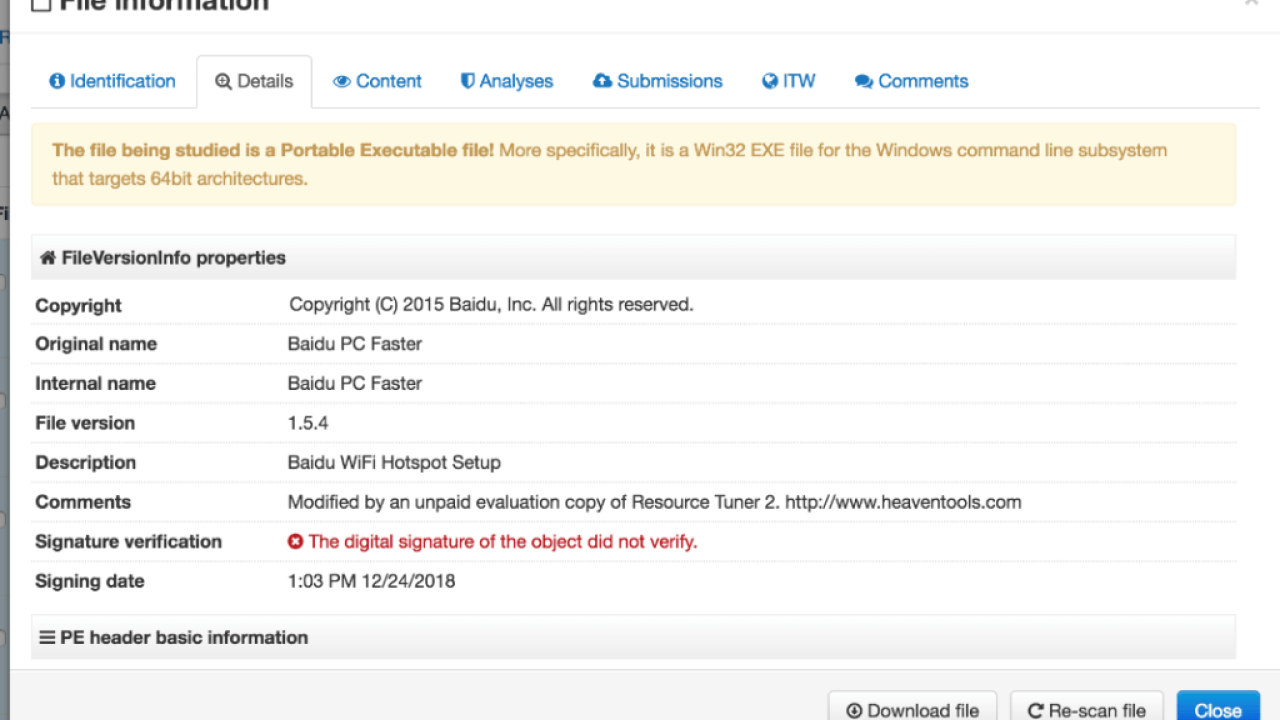Select the Resource Tuner comments text

pos(655,502)
